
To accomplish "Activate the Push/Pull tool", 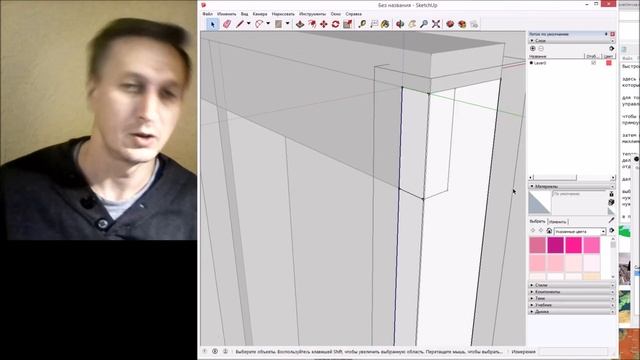I will (x=300, y=24).
